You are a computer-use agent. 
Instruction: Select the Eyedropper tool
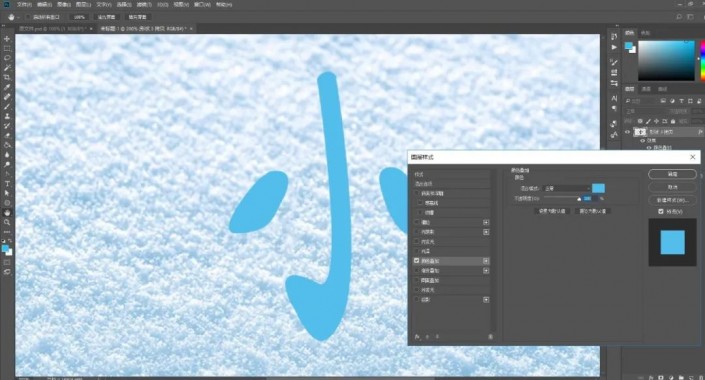tap(7, 87)
